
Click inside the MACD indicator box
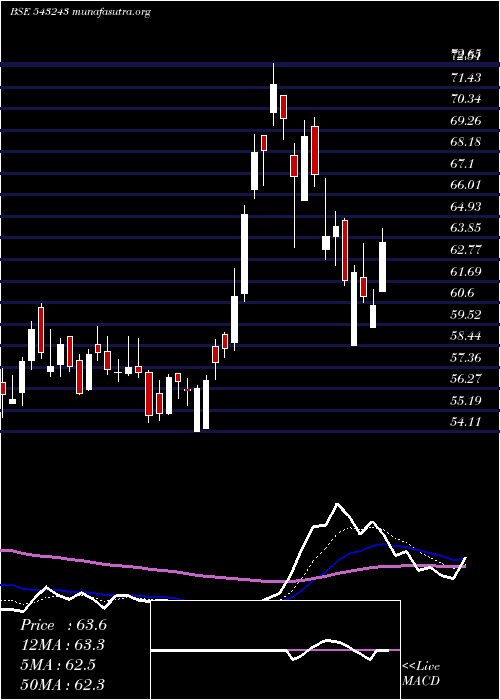276,650
